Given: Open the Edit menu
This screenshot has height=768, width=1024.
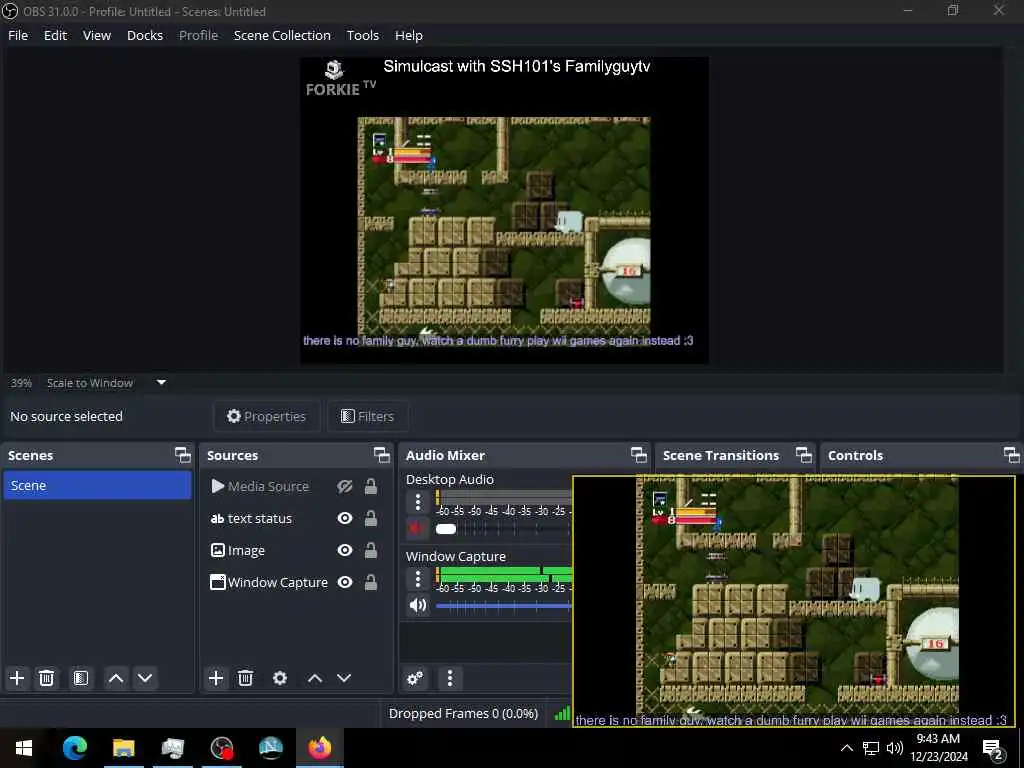Looking at the screenshot, I should [56, 35].
